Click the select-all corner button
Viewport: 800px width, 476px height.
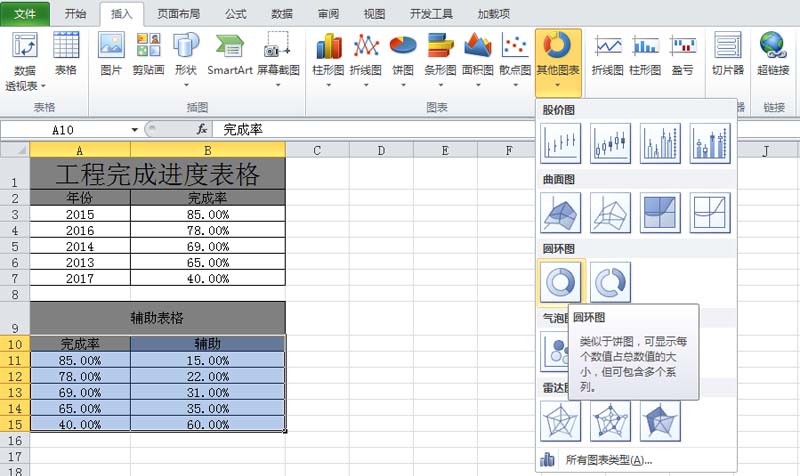point(15,150)
